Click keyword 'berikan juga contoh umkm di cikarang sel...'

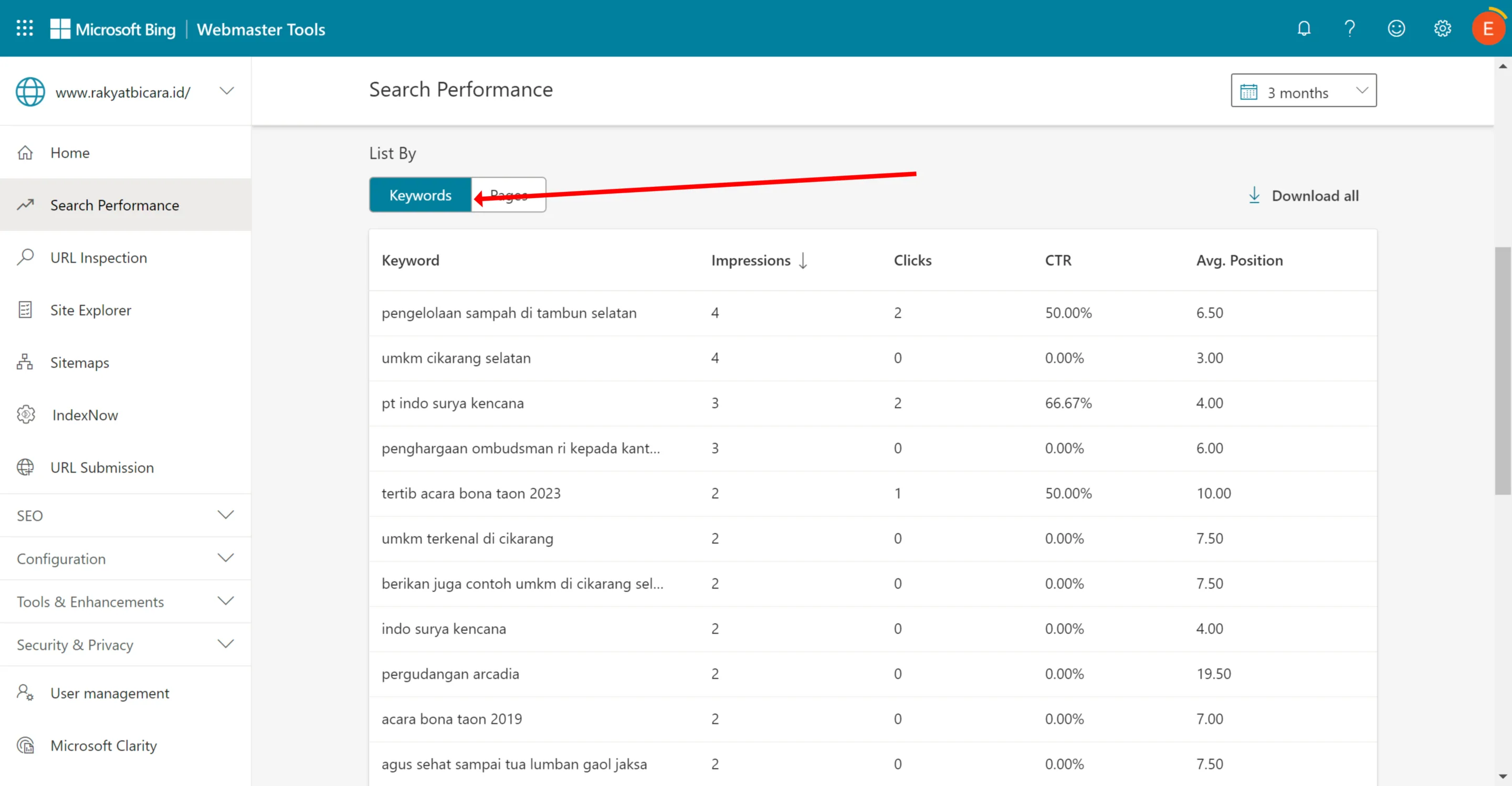(522, 583)
